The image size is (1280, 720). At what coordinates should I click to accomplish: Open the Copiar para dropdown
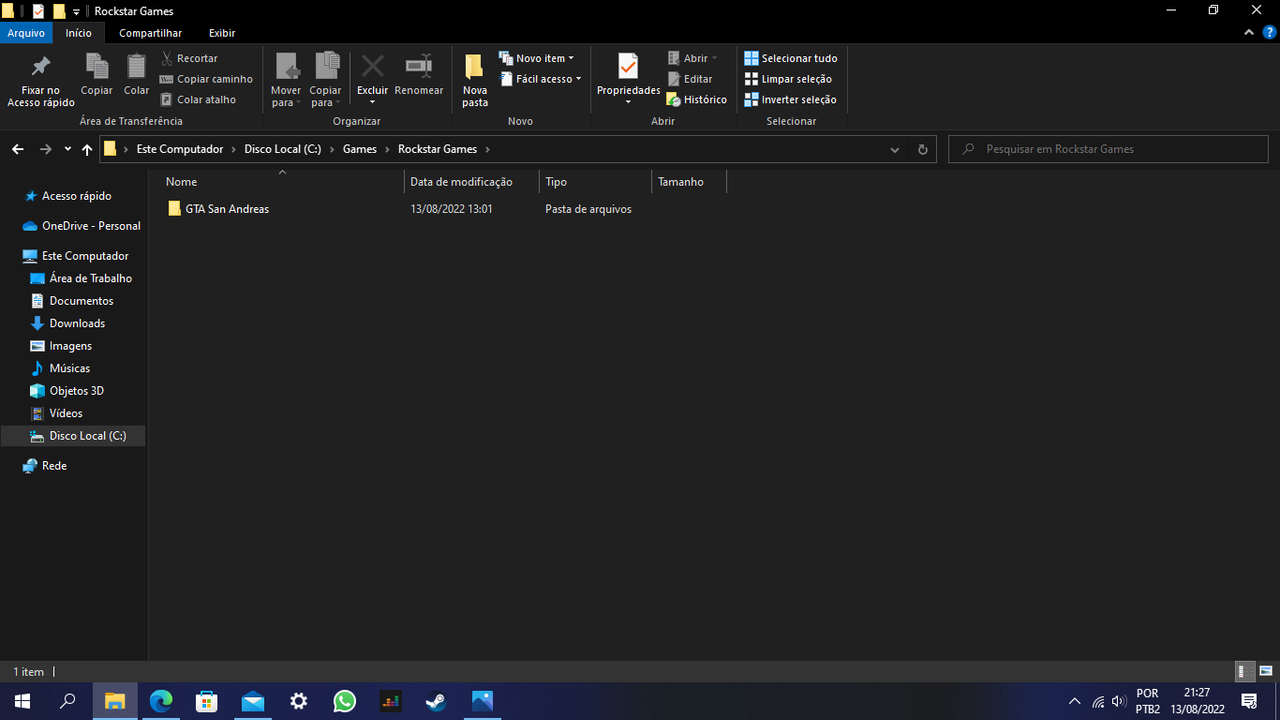[x=326, y=80]
